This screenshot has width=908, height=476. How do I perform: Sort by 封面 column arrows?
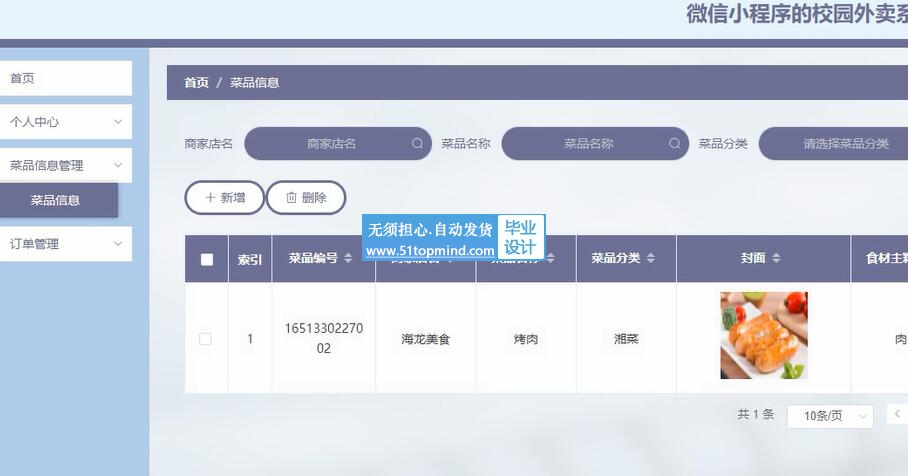coord(777,258)
